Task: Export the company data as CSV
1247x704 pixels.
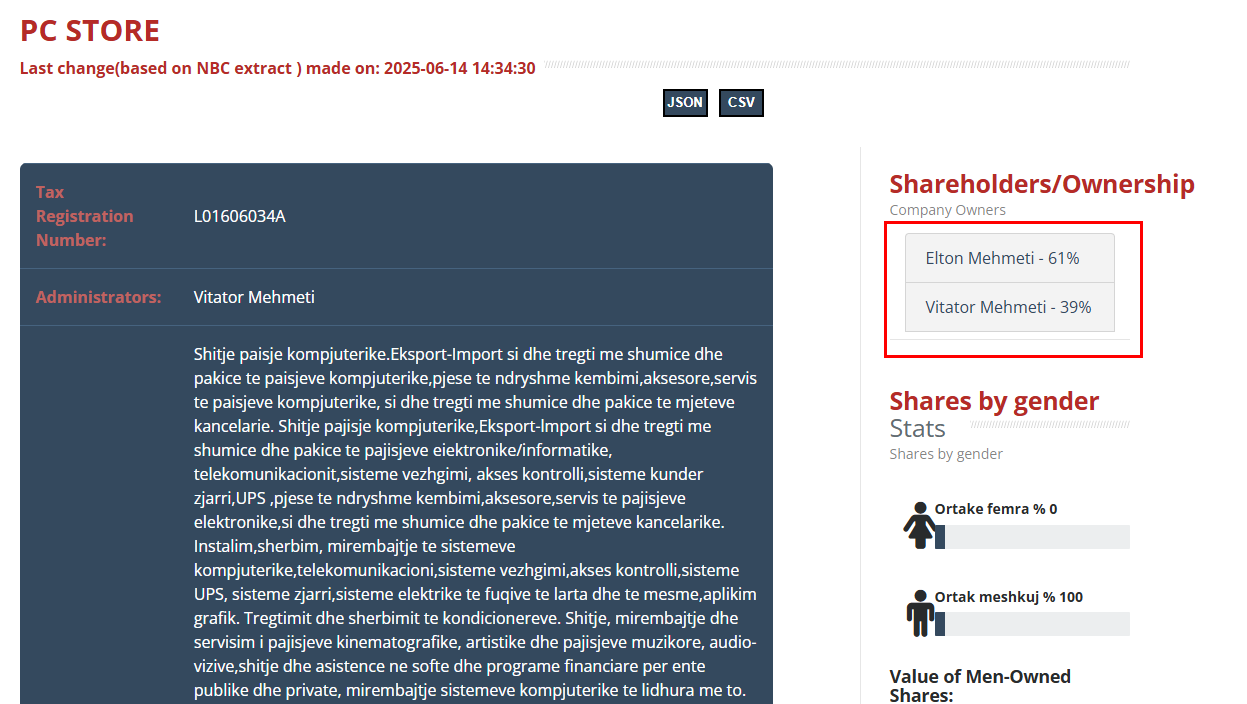Action: tap(741, 103)
